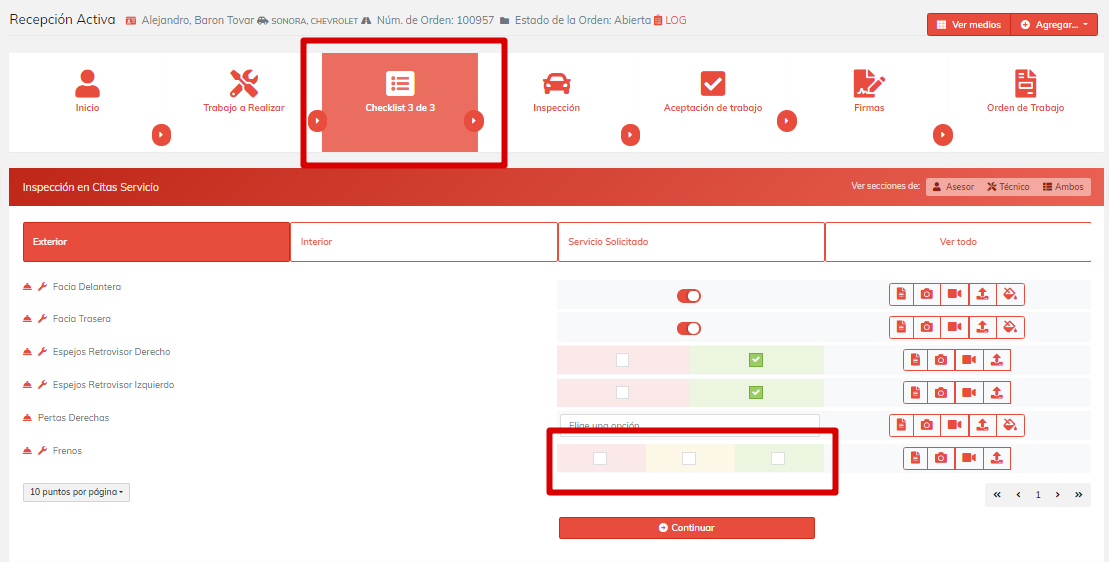Open the 10 puntos por página dropdown

point(76,492)
